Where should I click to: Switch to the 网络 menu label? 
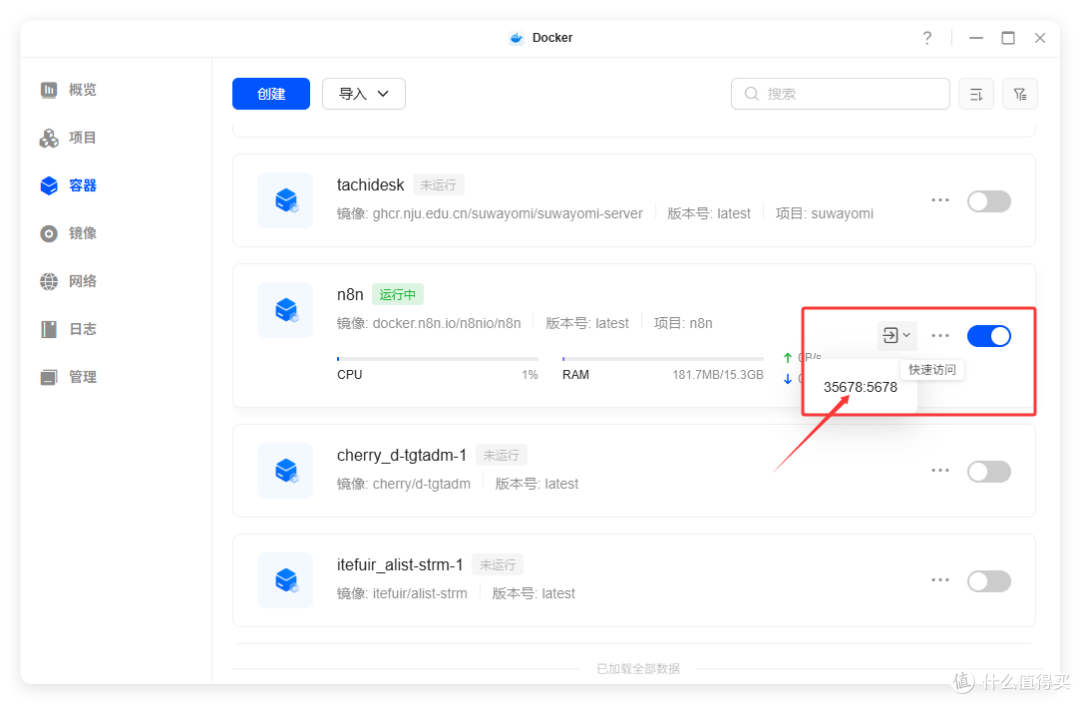tap(83, 281)
